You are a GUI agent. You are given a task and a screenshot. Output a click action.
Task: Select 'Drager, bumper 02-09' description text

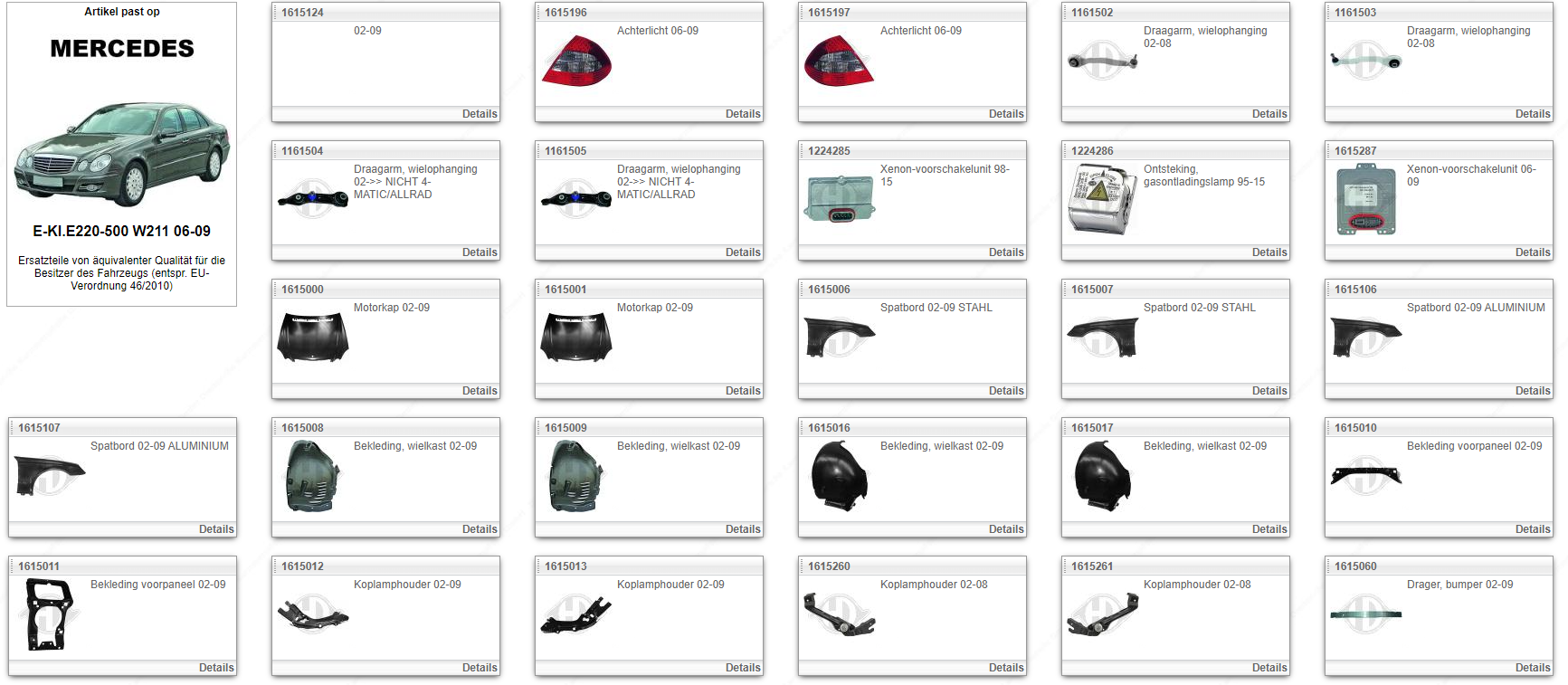coord(1459,585)
